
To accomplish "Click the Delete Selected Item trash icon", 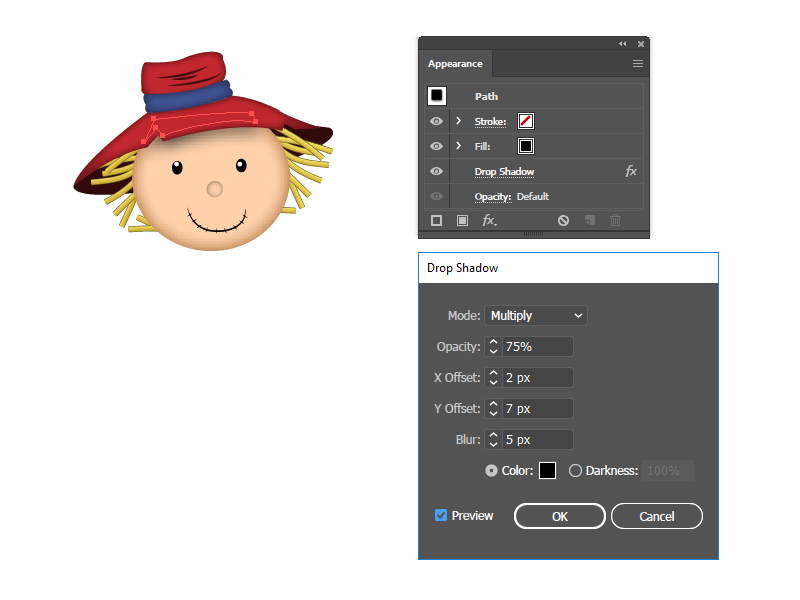I will point(616,220).
